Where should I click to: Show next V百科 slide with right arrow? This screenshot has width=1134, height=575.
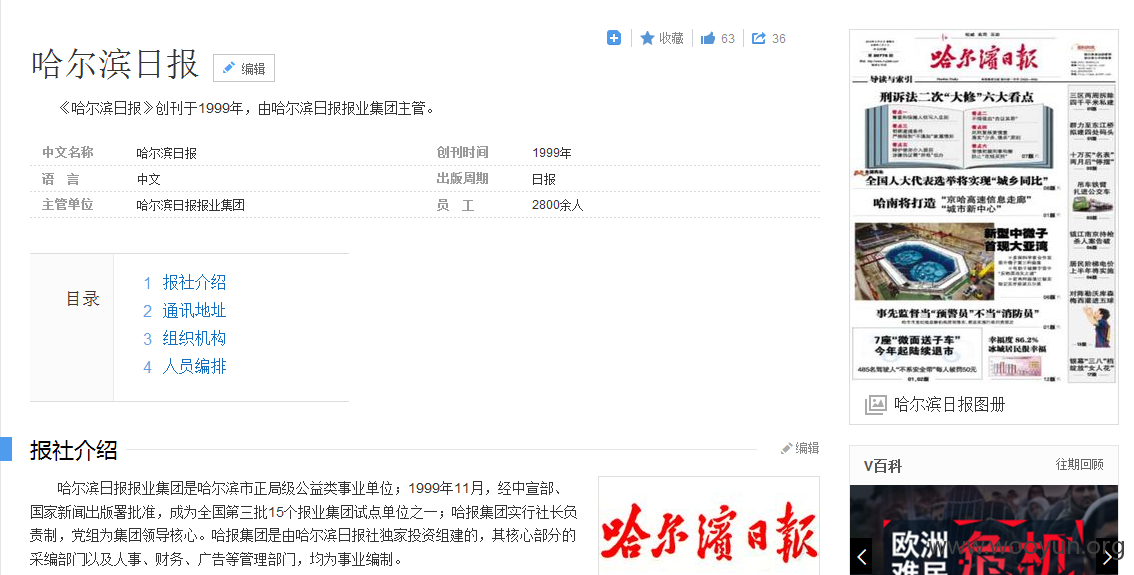click(1108, 558)
